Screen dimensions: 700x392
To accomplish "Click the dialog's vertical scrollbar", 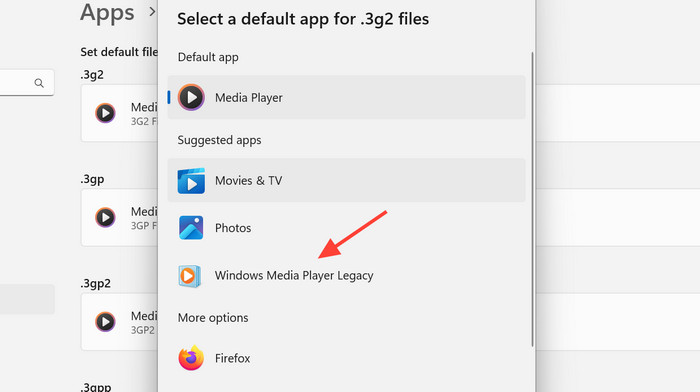I will pos(532,199).
